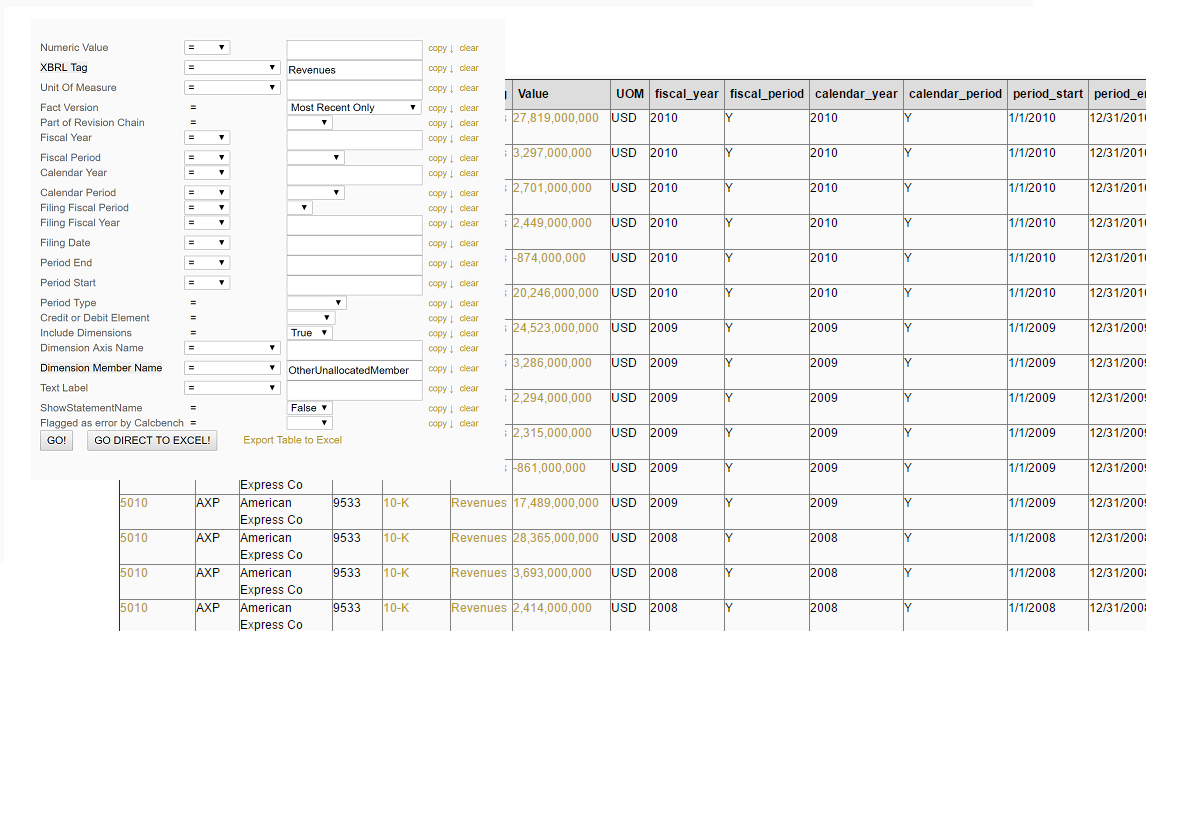The height and width of the screenshot is (826, 1202).
Task: Open the 10-K link in the 3,693,000,000 row
Action: [396, 573]
